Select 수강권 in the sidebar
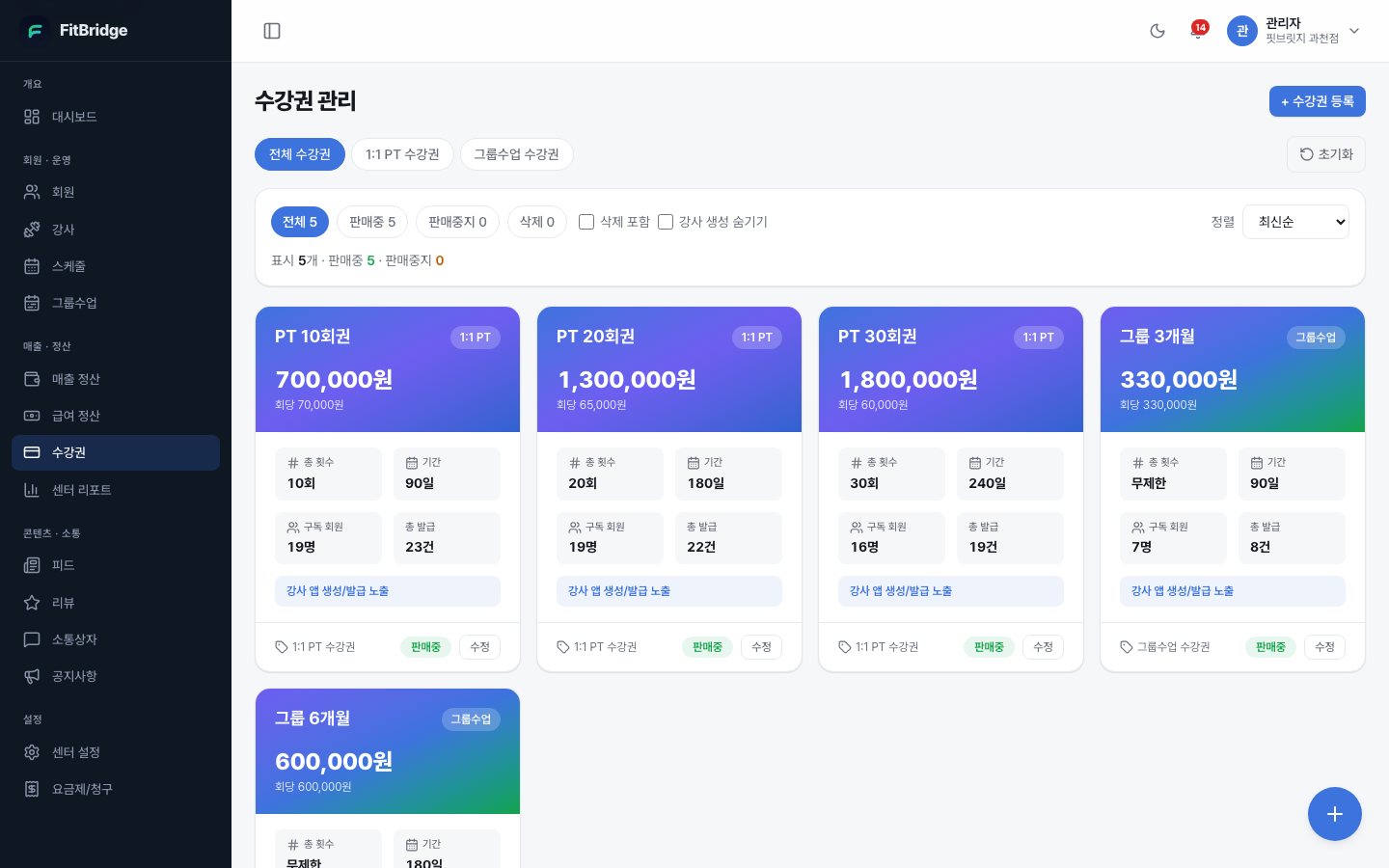The height and width of the screenshot is (868, 1389). tap(116, 452)
